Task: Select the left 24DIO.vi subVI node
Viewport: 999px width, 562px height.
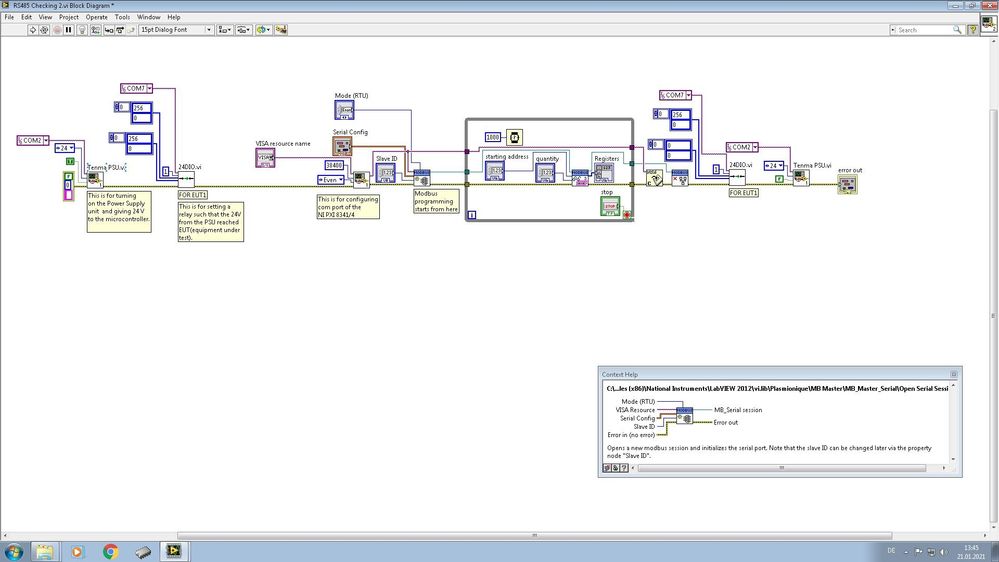Action: (x=186, y=179)
